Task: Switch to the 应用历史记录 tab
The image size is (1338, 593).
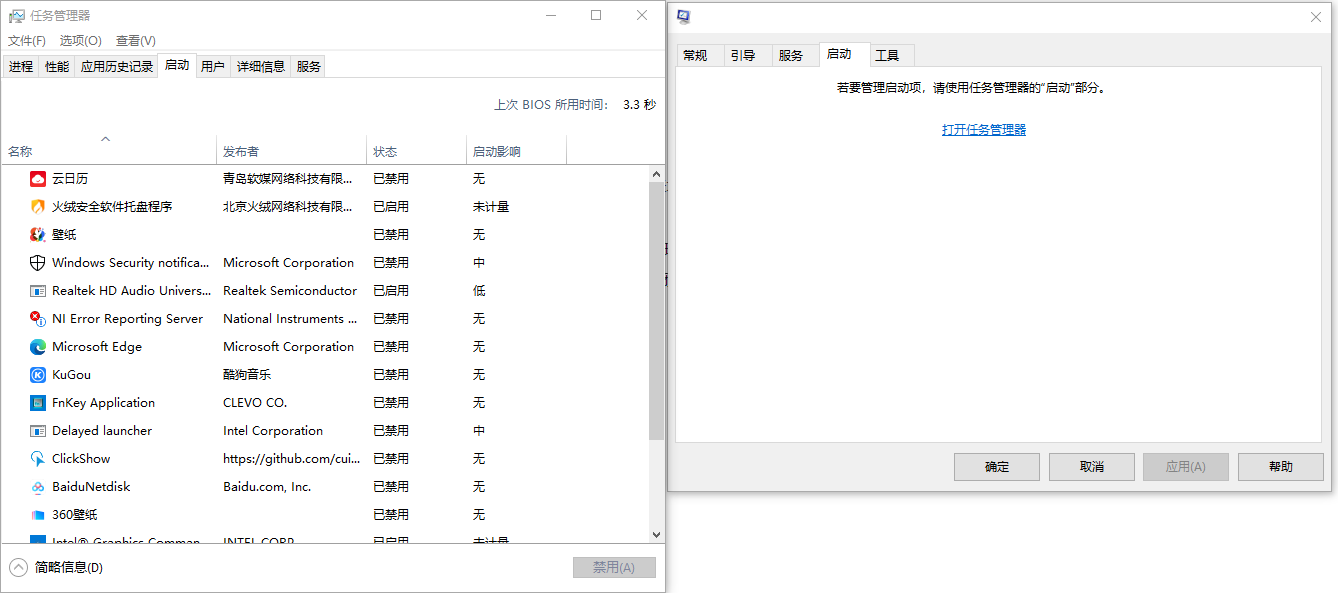Action: tap(117, 67)
